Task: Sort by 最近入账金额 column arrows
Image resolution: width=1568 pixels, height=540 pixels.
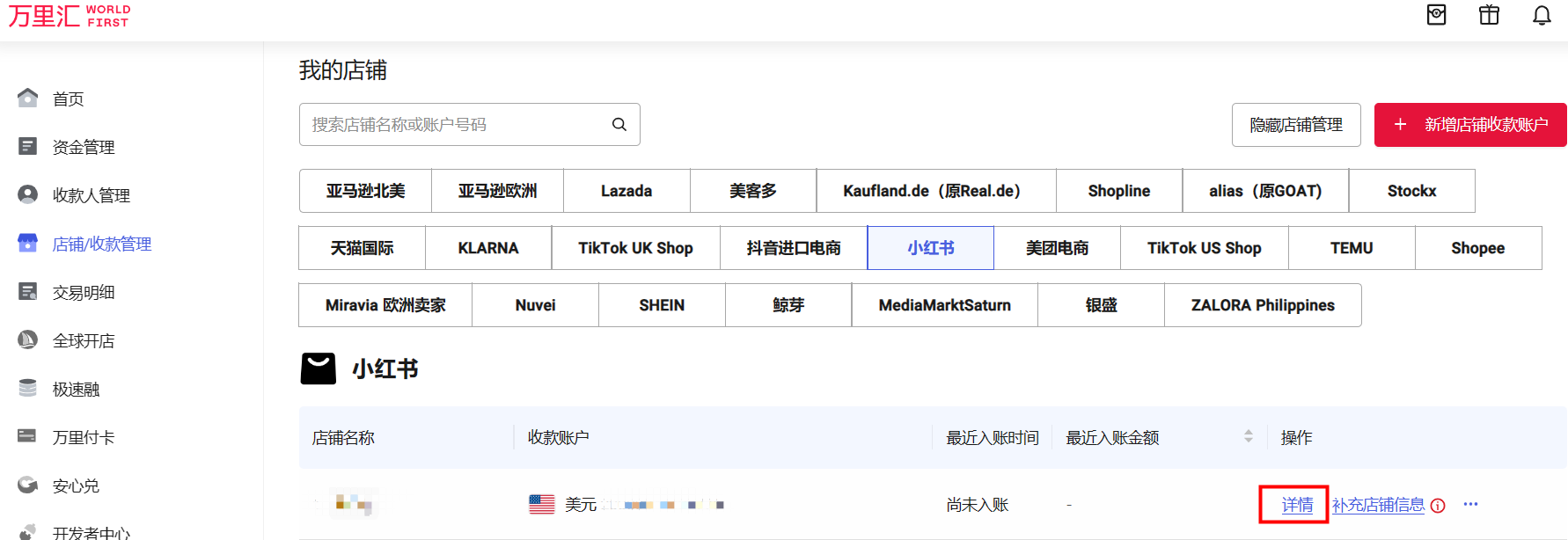Action: 1248,437
